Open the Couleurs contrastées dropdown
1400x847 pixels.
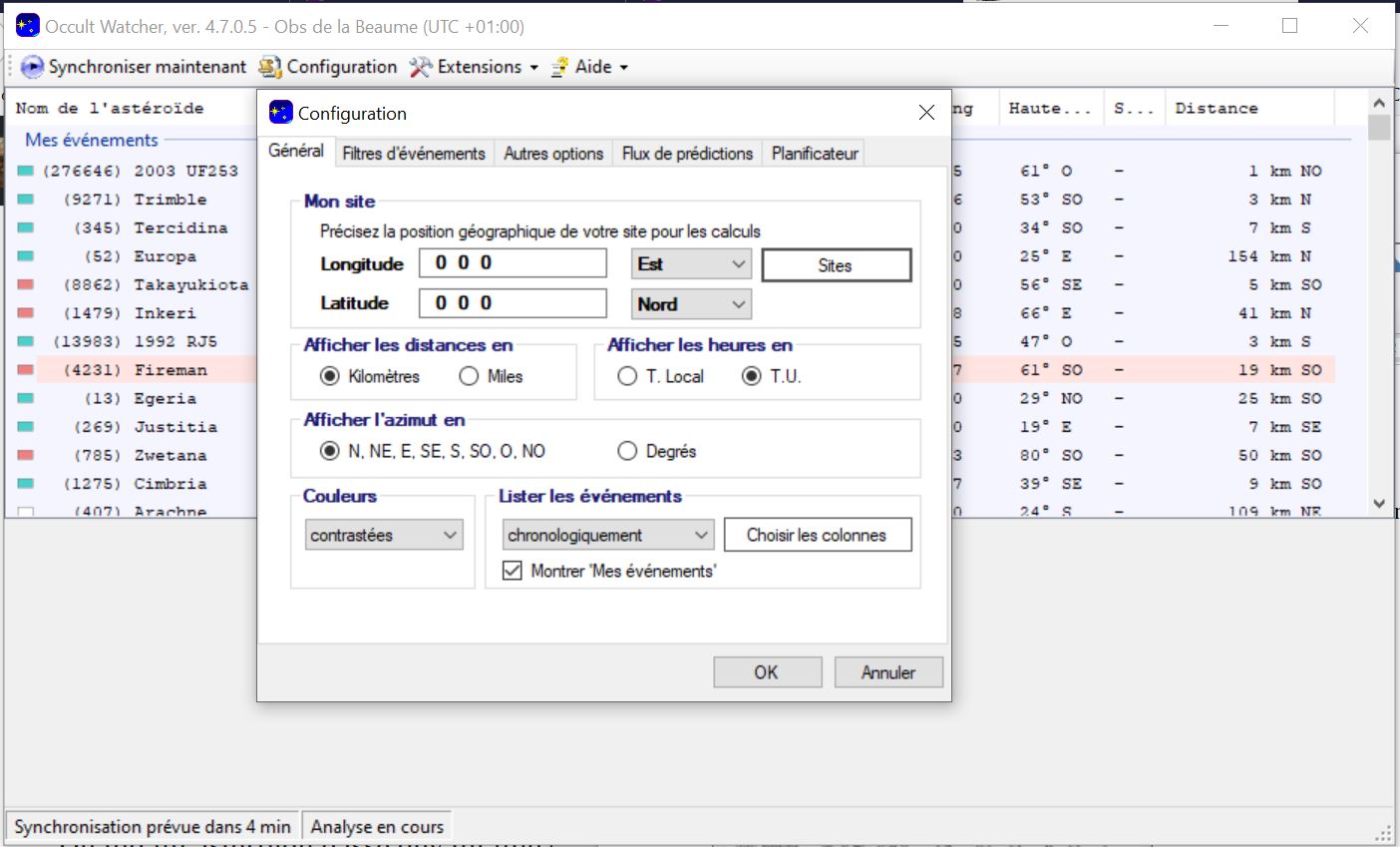[384, 536]
